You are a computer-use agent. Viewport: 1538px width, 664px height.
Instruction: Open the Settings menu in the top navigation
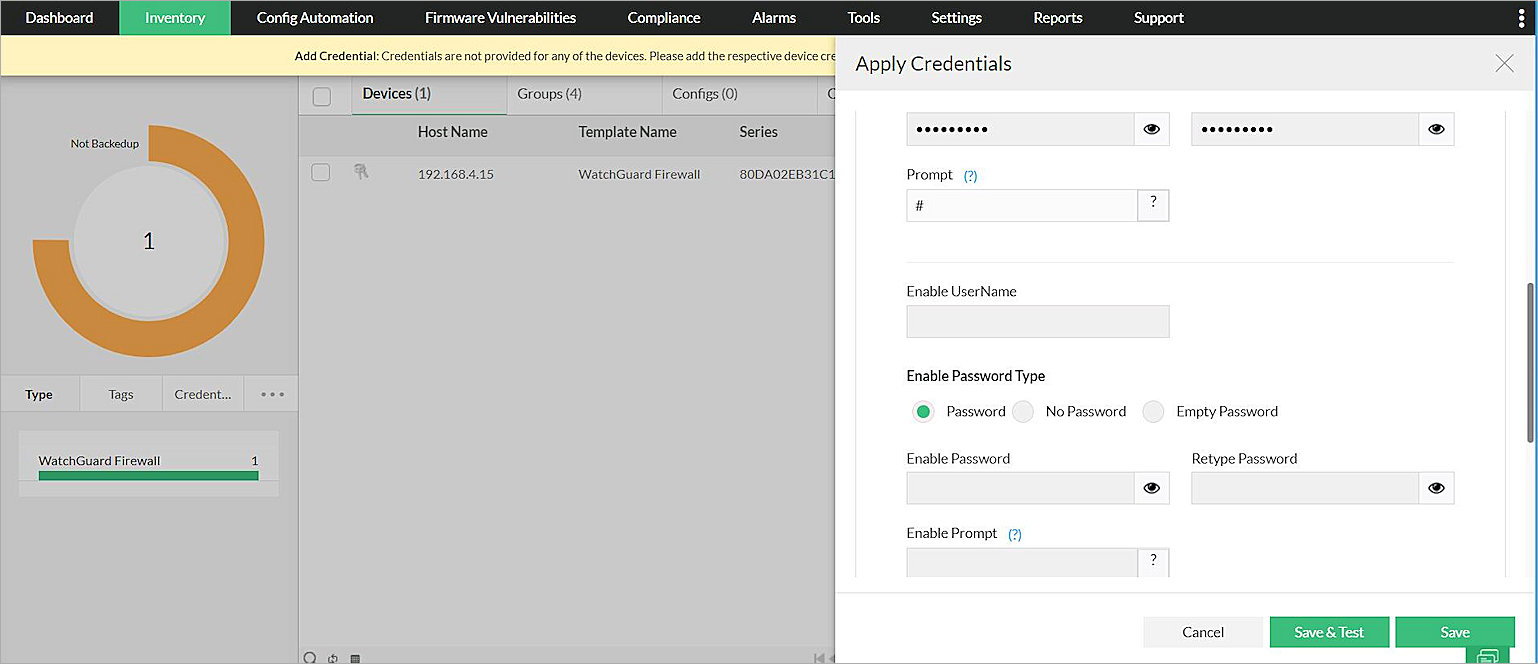(956, 17)
